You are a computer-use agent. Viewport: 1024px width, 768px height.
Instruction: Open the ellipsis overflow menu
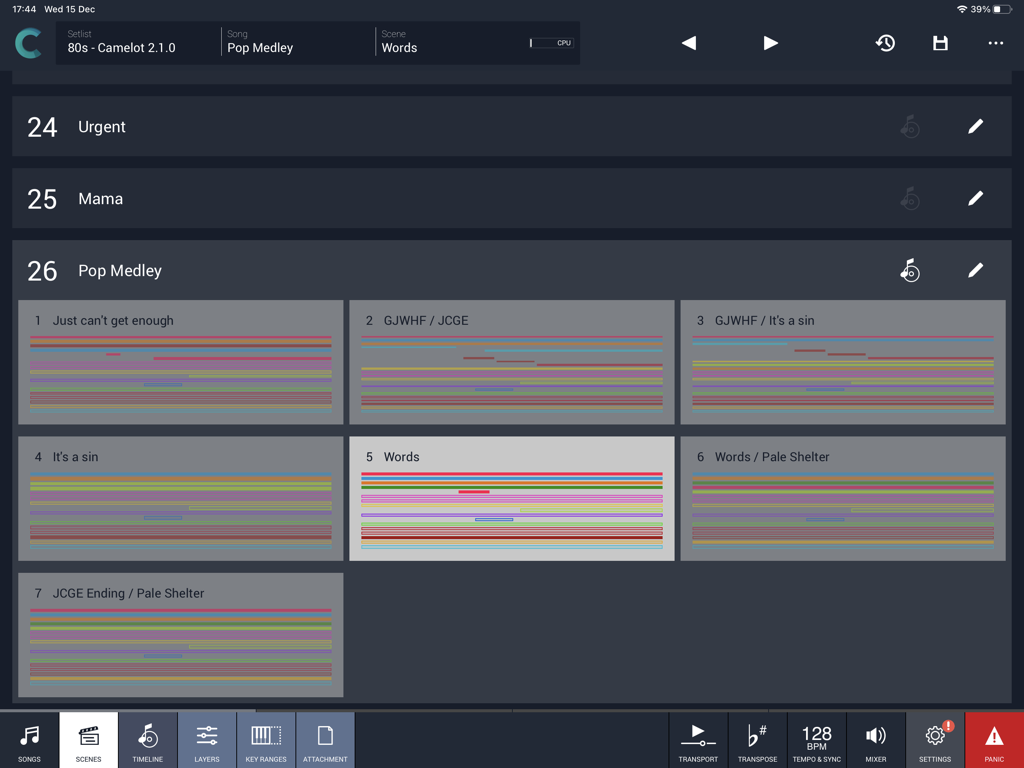coord(995,43)
